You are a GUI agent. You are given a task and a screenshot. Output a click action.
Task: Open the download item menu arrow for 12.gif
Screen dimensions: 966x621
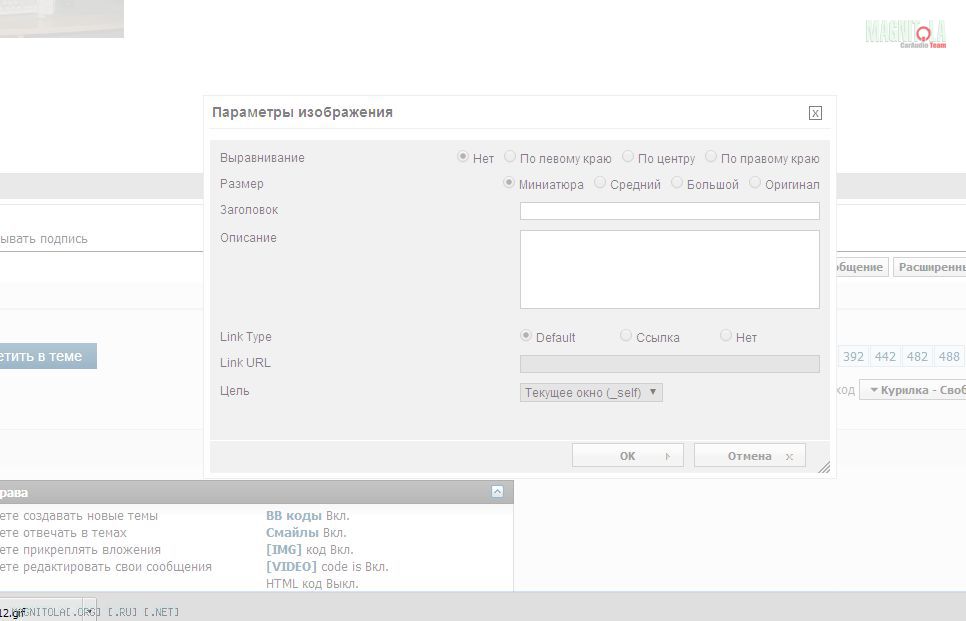88,611
